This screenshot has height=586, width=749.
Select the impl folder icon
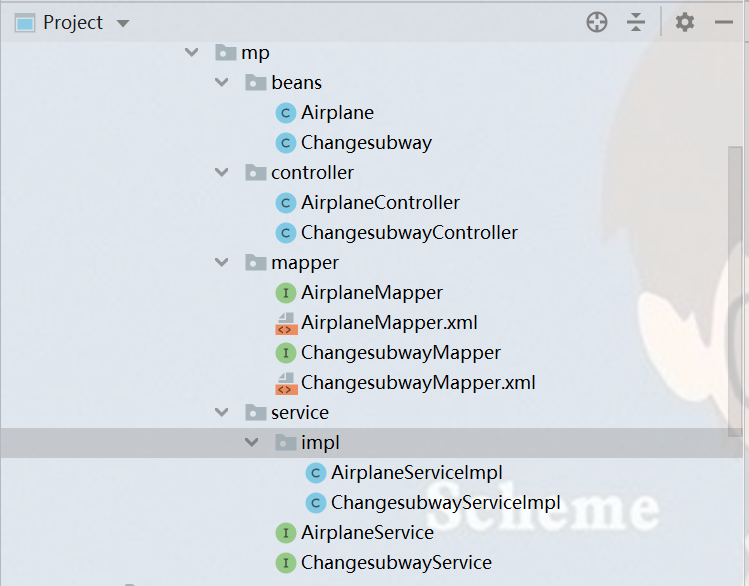click(x=286, y=442)
